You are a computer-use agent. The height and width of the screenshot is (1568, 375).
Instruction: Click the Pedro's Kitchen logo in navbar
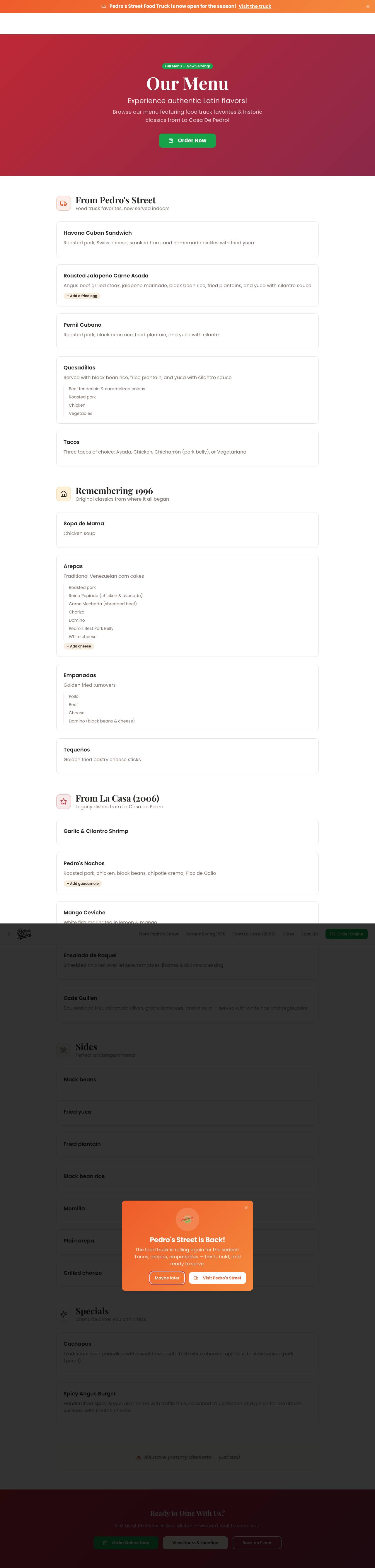coord(24,934)
